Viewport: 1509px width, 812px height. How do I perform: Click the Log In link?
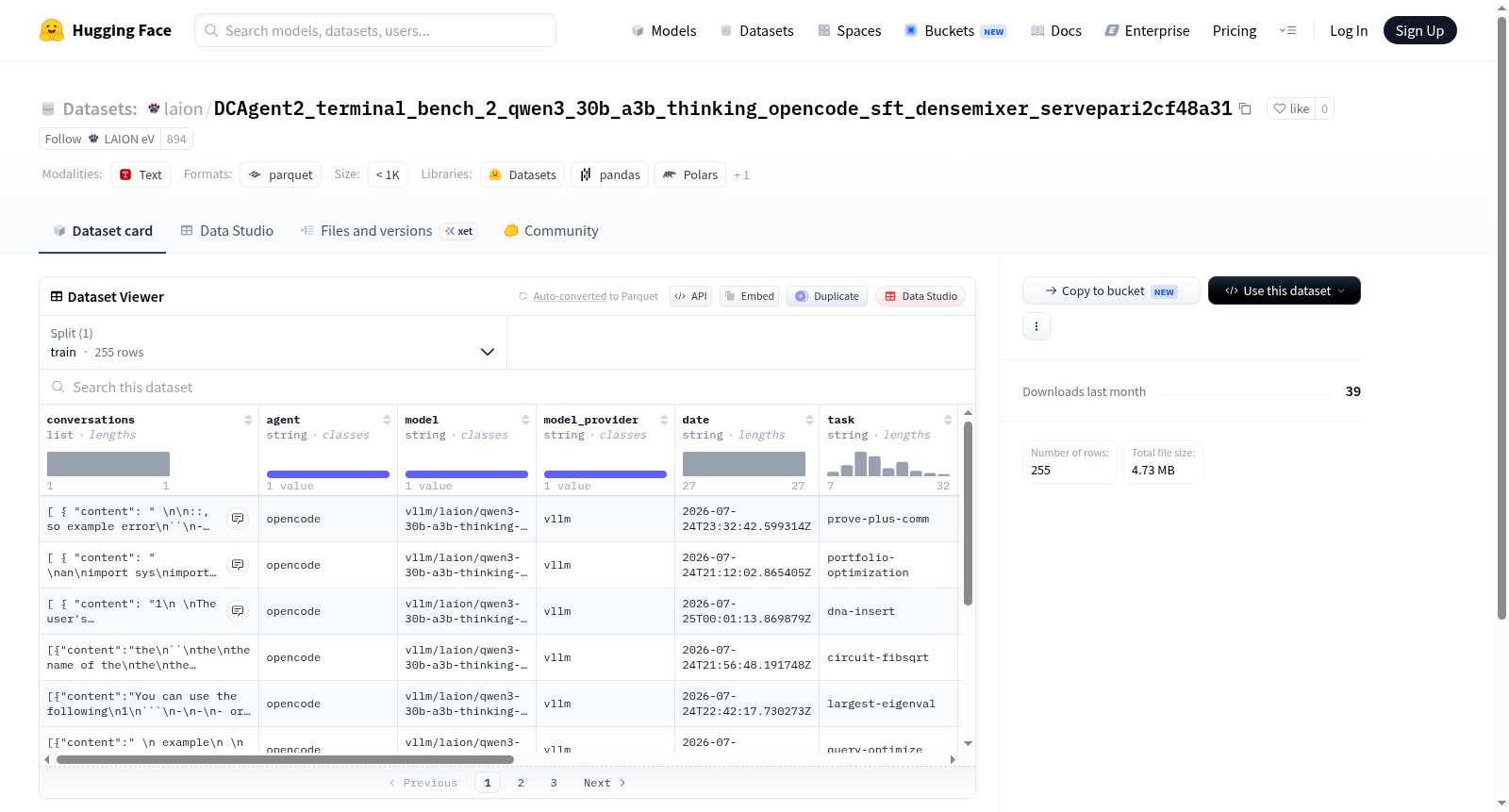click(1349, 31)
